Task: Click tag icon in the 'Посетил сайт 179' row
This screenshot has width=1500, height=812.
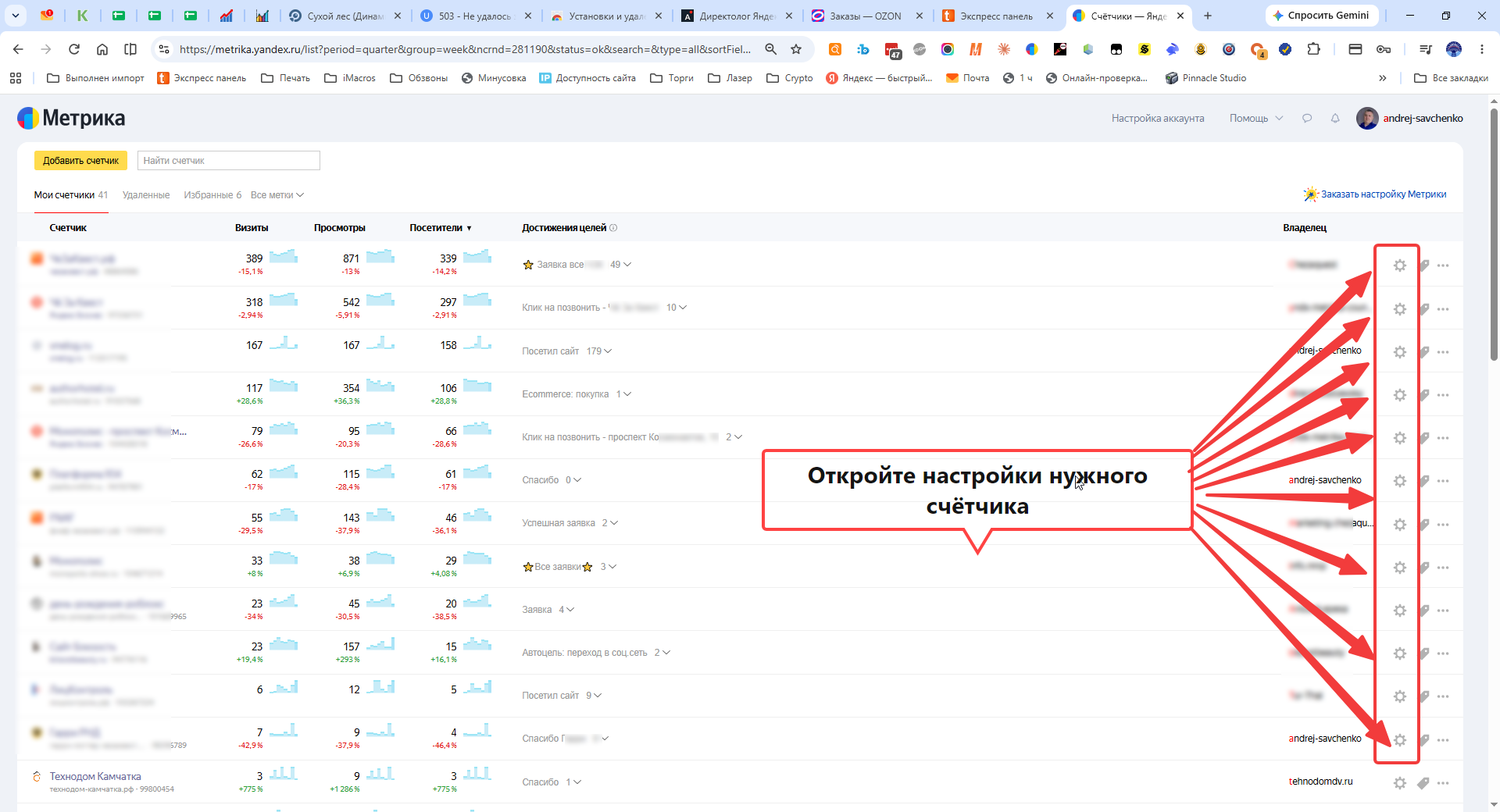Action: click(x=1423, y=352)
